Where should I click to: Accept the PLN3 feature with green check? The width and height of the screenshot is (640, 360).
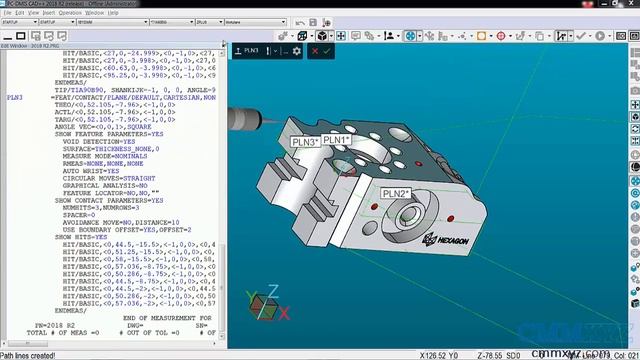pyautogui.click(x=327, y=51)
